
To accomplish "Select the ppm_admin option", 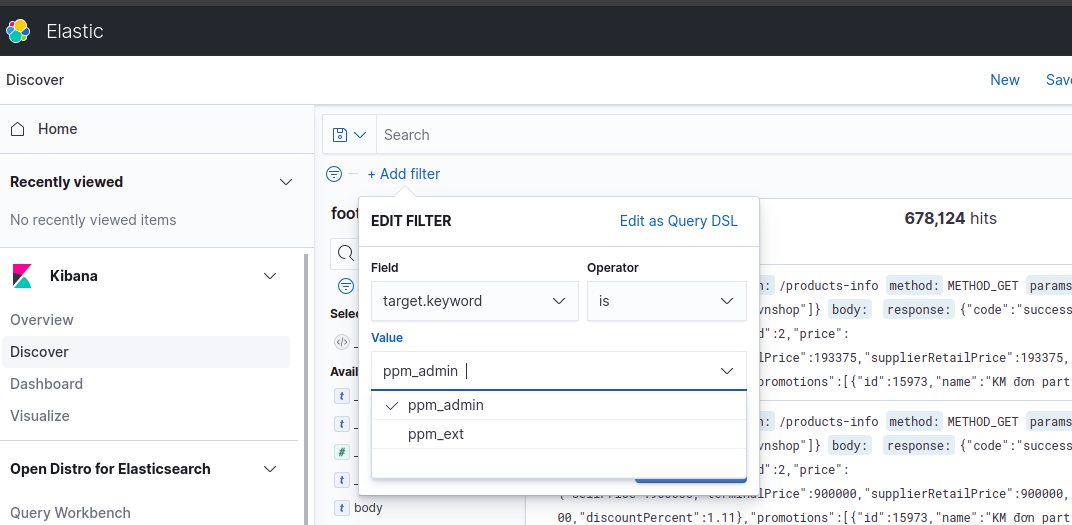I will [559, 405].
